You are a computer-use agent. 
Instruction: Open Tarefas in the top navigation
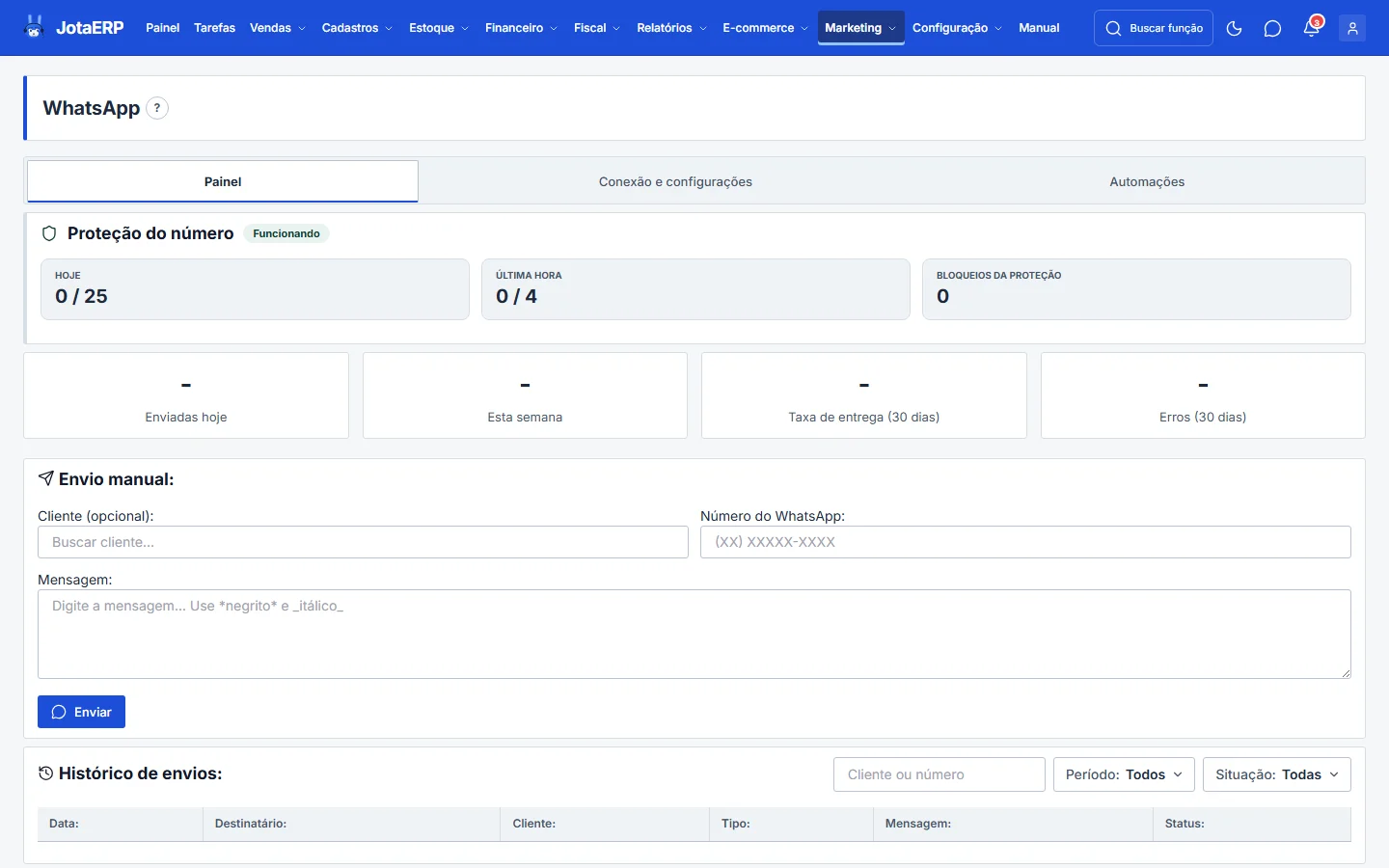coord(214,28)
